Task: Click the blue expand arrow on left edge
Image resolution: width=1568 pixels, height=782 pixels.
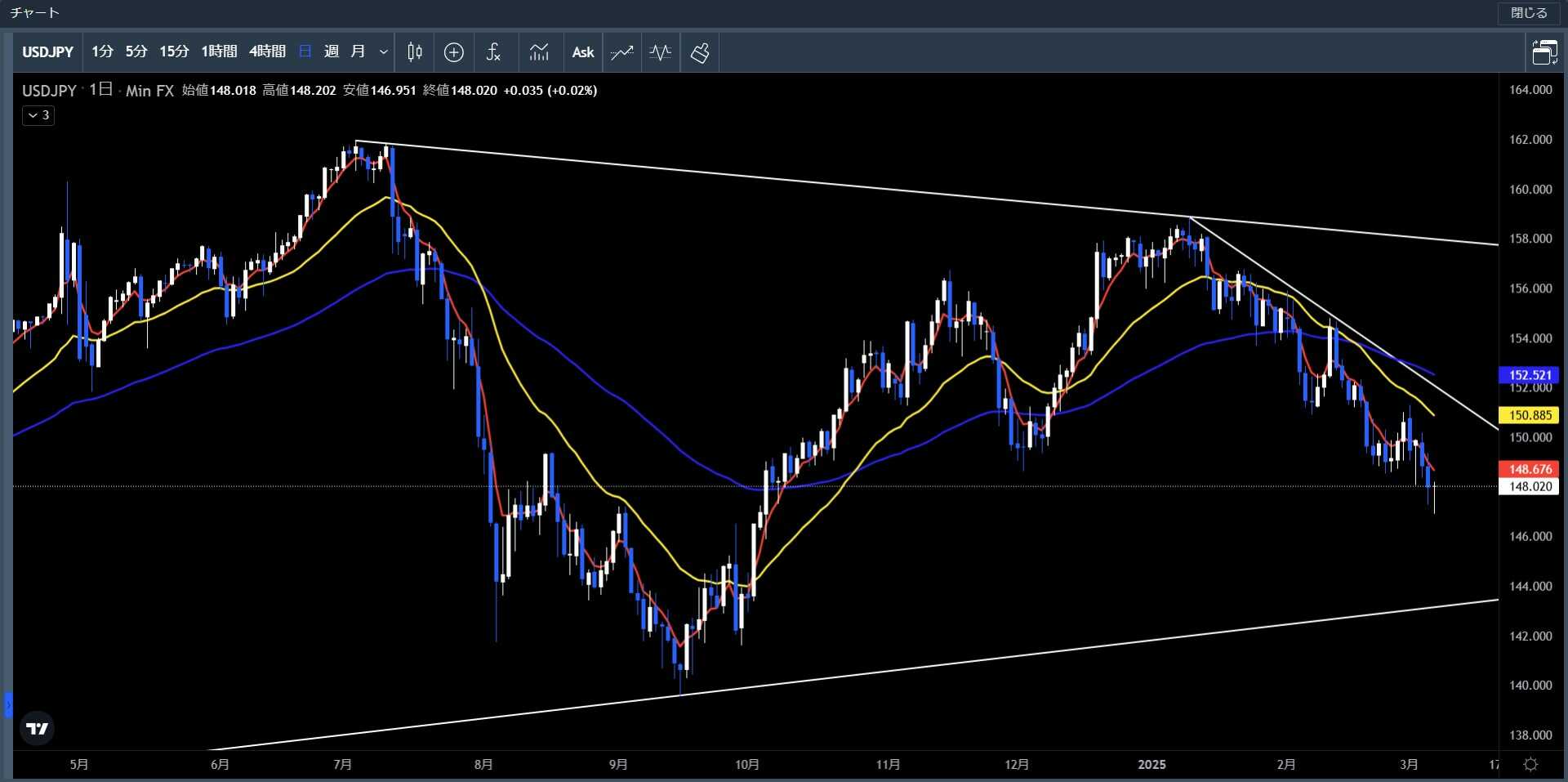Action: (x=8, y=704)
